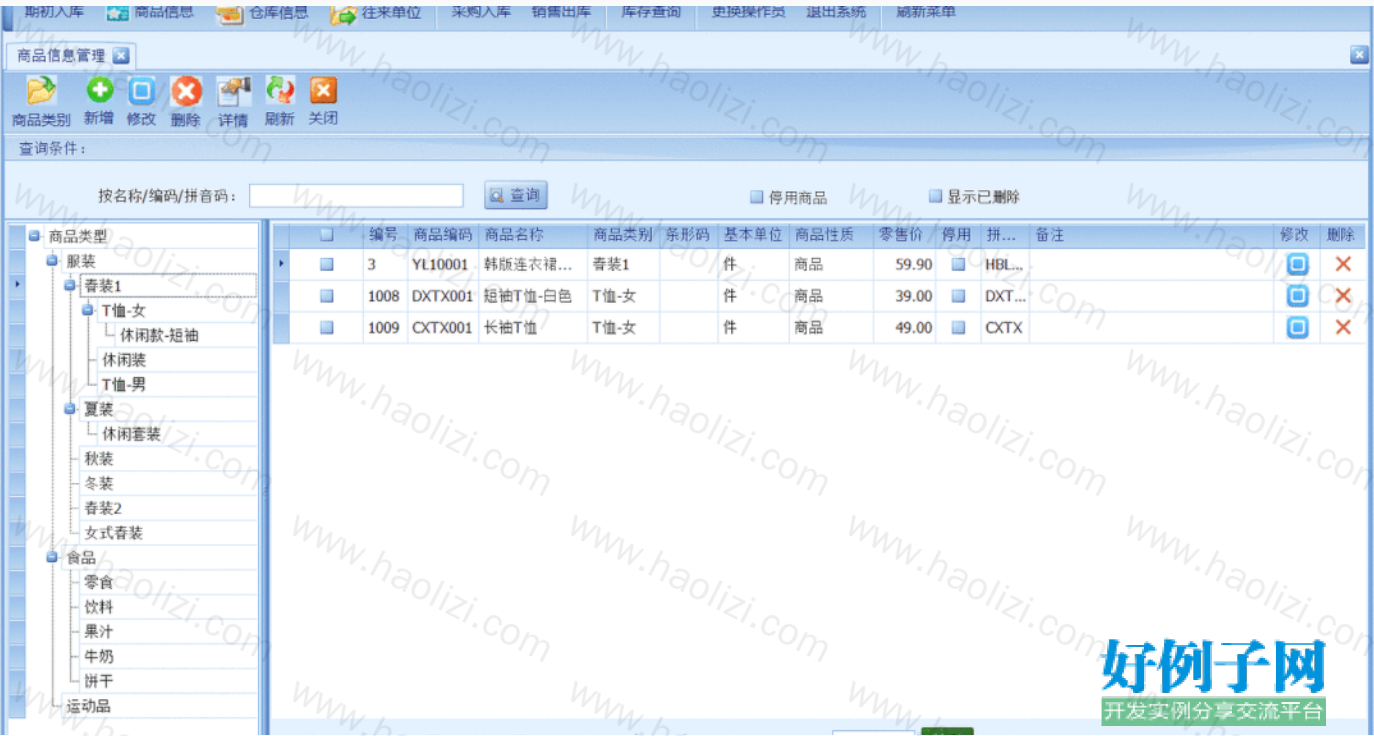Click edit icon for row YL10001
The image size is (1374, 736).
pos(1297,265)
